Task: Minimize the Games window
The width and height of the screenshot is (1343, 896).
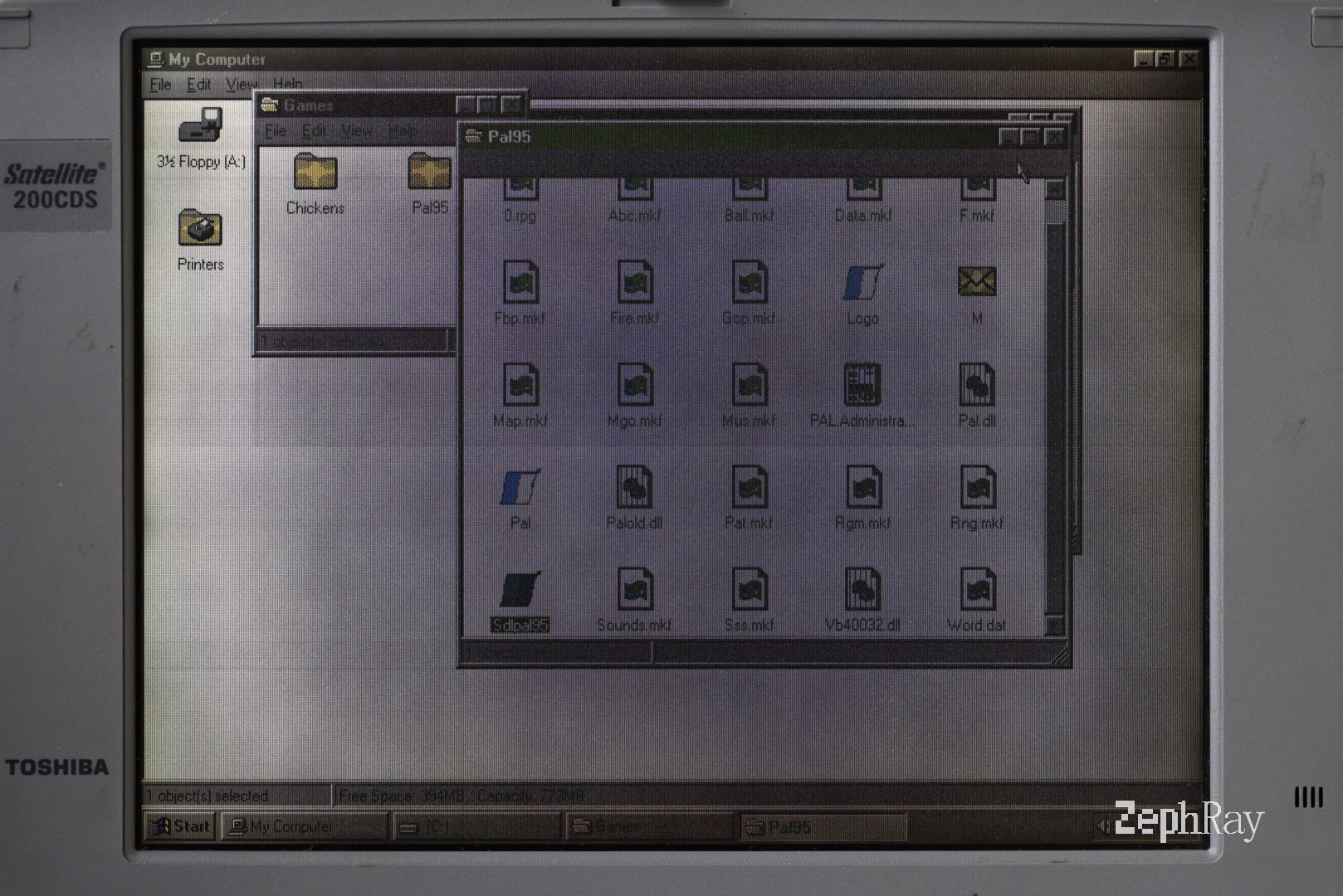Action: (x=466, y=105)
